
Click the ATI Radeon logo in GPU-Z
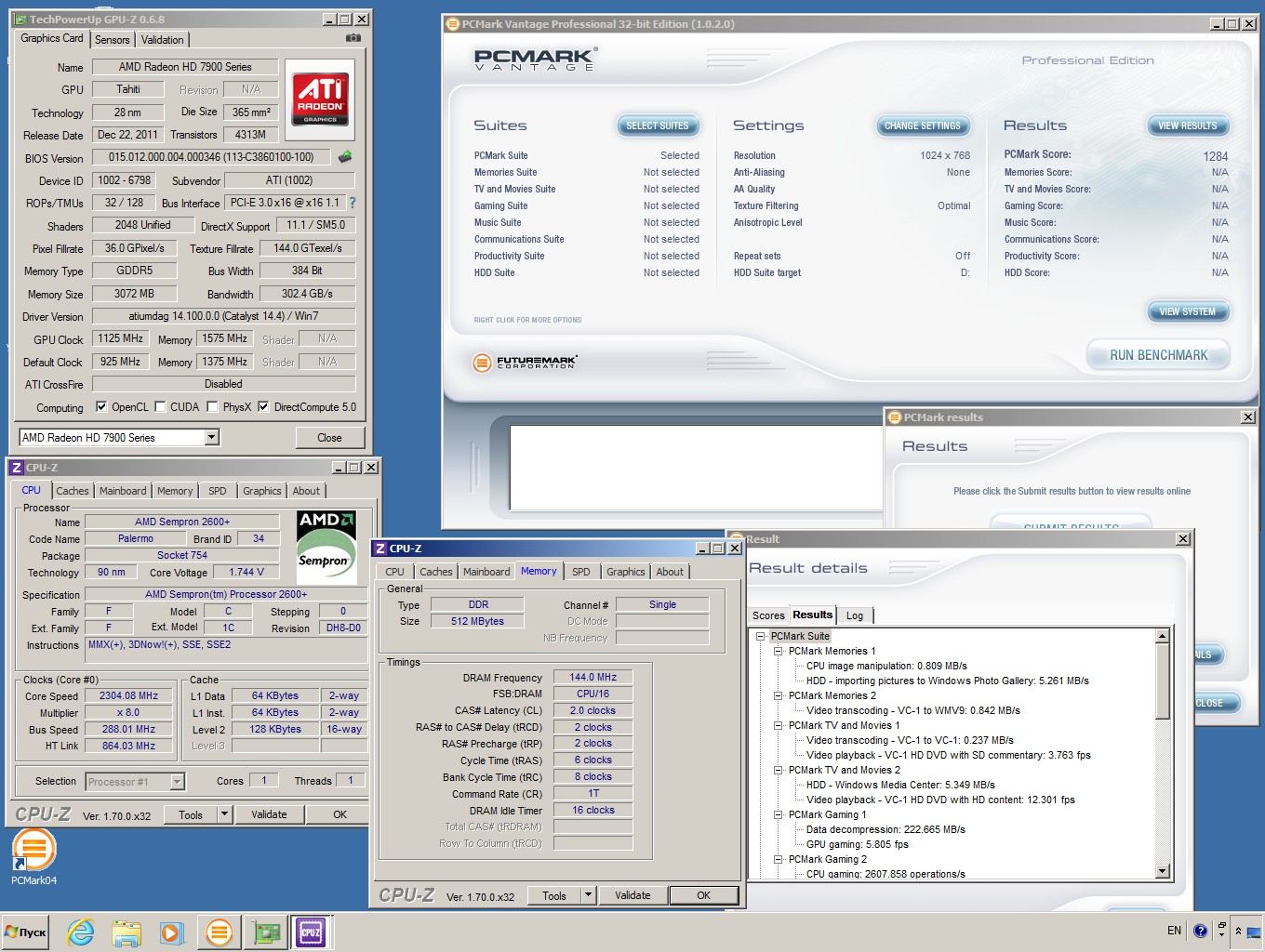[x=320, y=99]
